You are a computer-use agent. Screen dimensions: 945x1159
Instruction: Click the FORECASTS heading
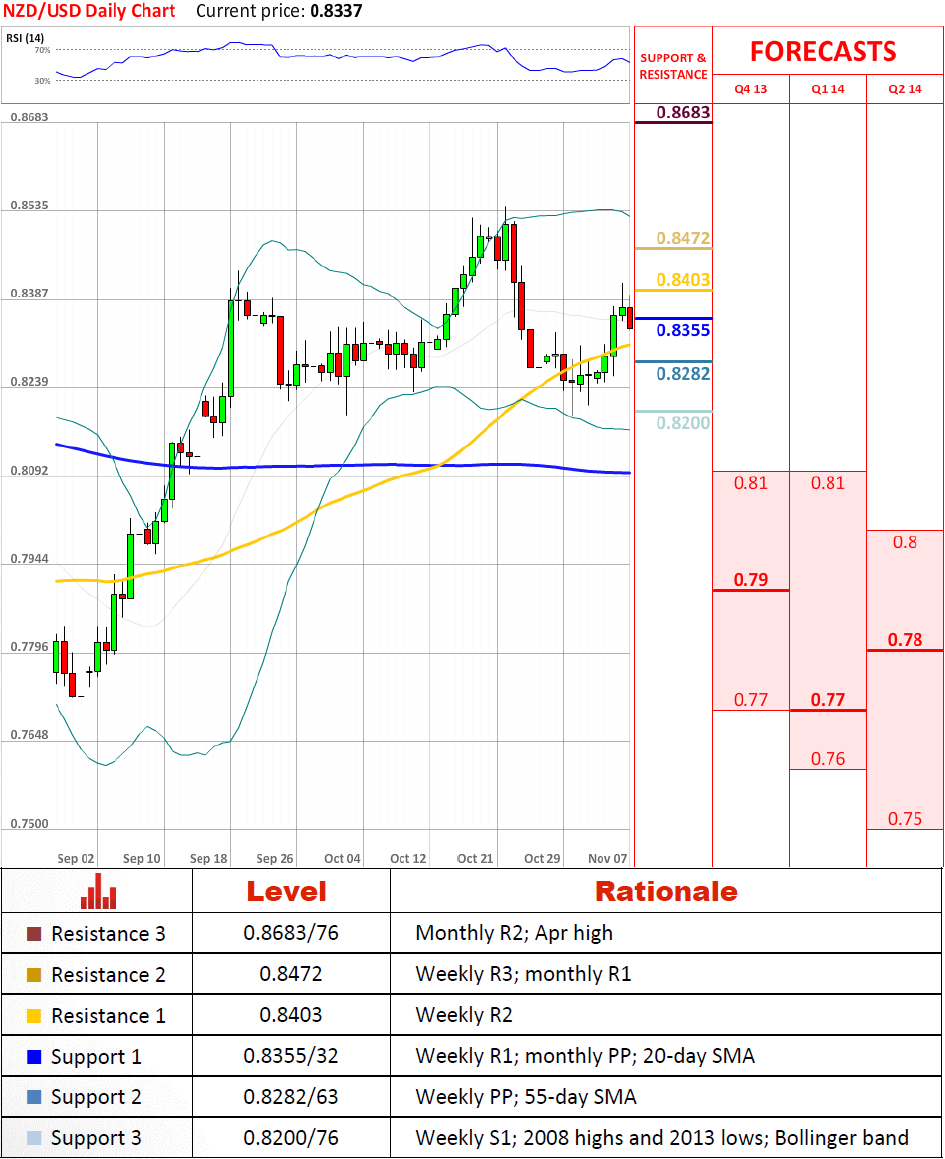click(x=823, y=52)
